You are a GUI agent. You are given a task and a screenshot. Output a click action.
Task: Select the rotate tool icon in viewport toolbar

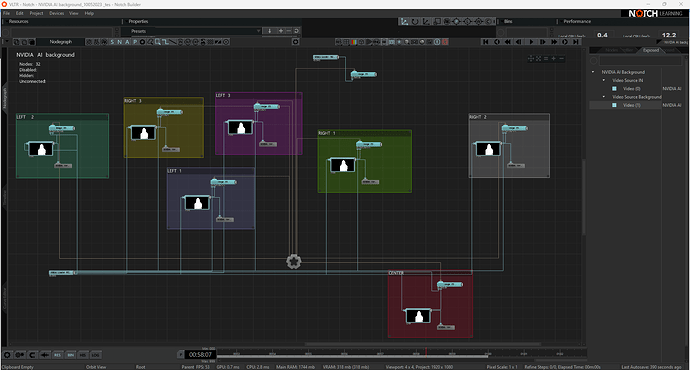point(415,21)
